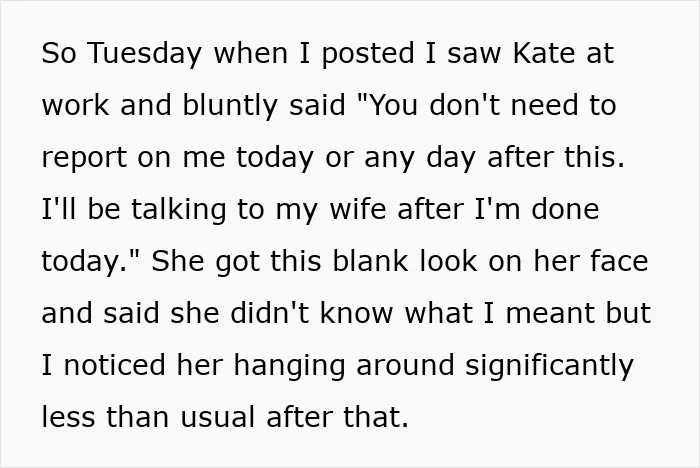Click the word "noticed"
Viewport: 700px width, 468px height.
click(x=115, y=365)
